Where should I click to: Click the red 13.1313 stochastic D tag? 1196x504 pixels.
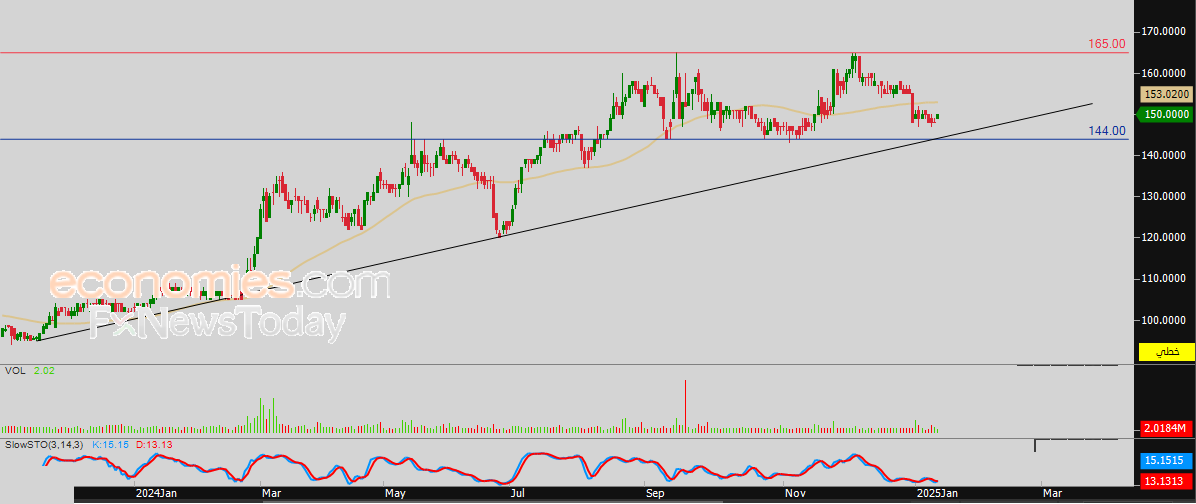1166,480
